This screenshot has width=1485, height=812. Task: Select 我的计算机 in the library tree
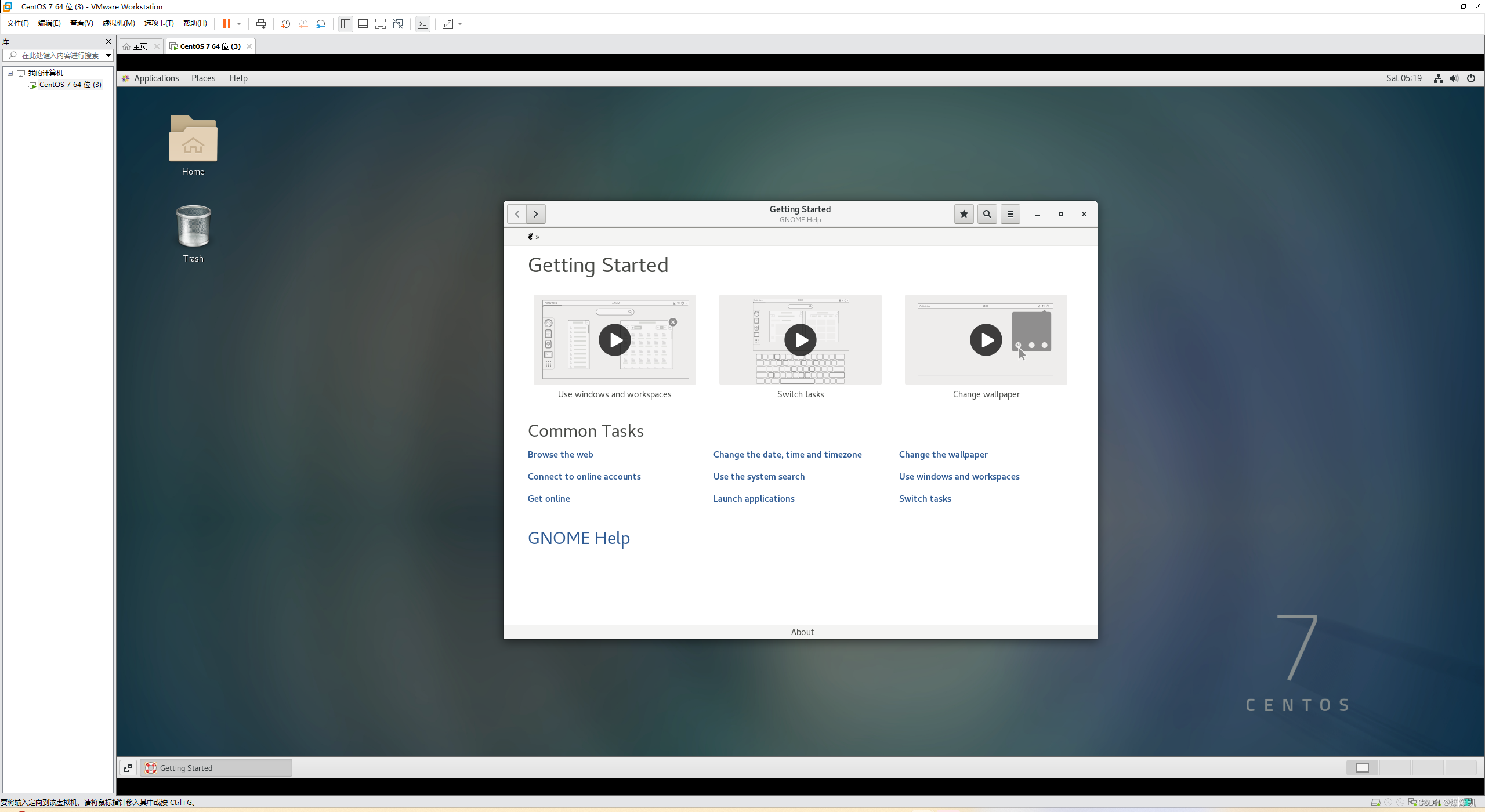pyautogui.click(x=46, y=73)
